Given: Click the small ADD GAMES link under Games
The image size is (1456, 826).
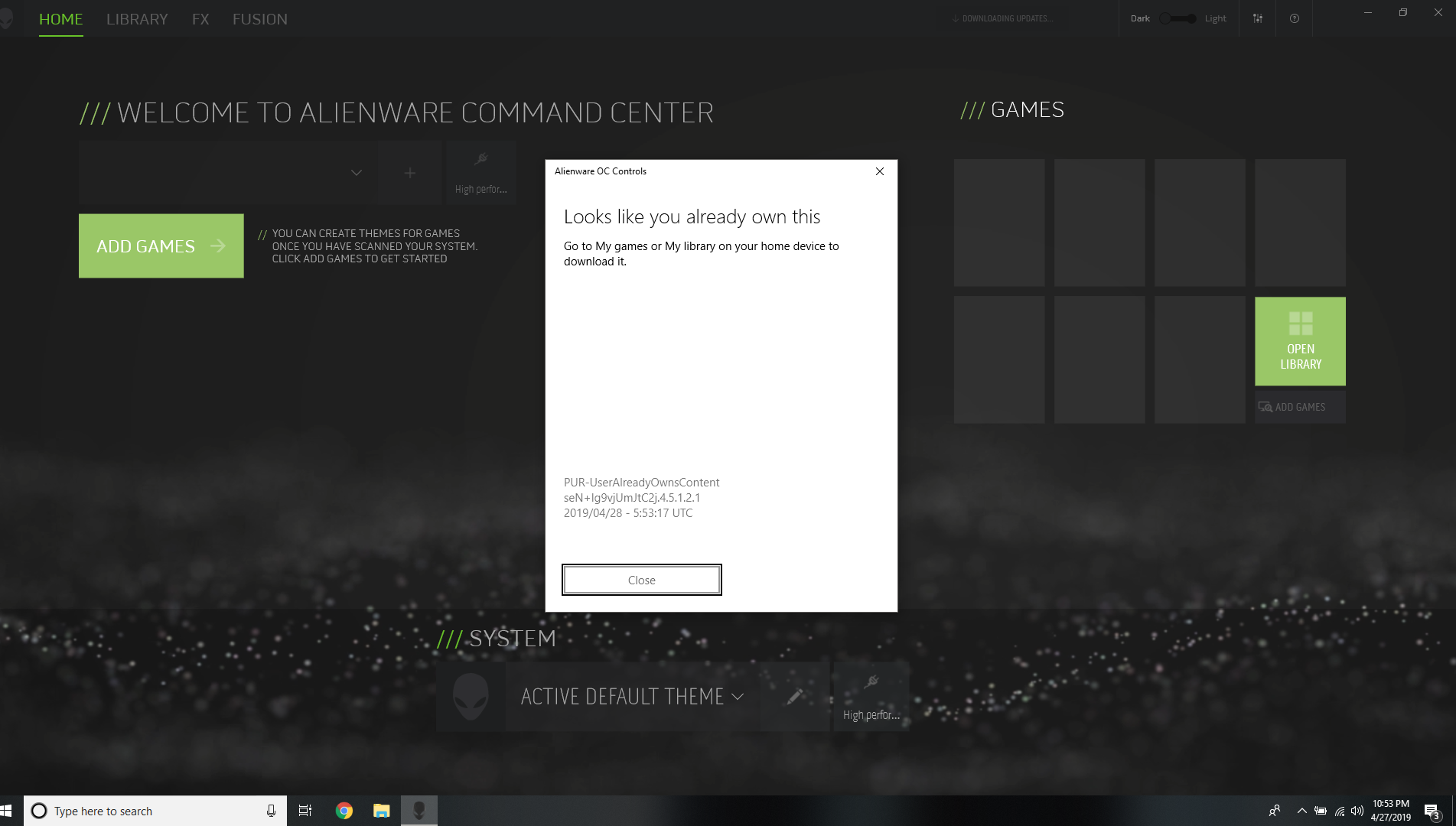Looking at the screenshot, I should click(x=1300, y=407).
